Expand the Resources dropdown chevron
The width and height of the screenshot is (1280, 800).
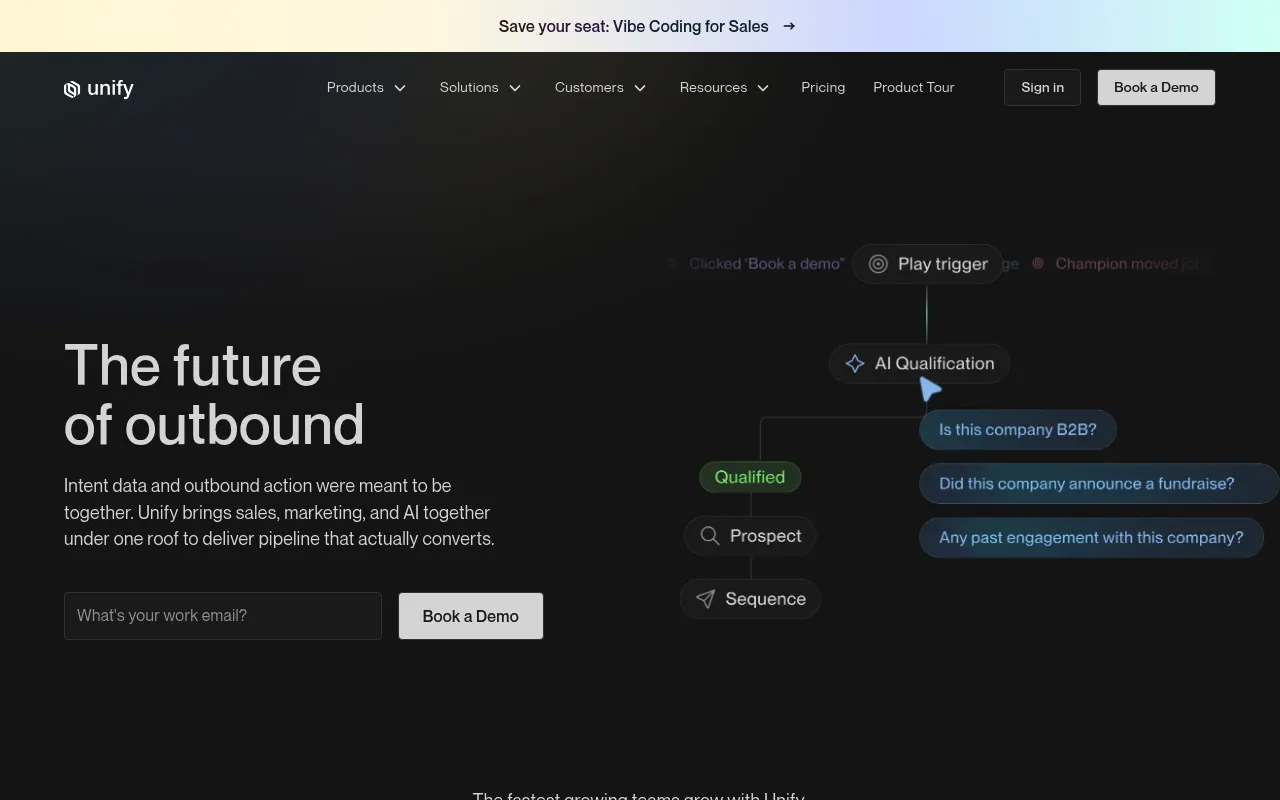click(763, 88)
